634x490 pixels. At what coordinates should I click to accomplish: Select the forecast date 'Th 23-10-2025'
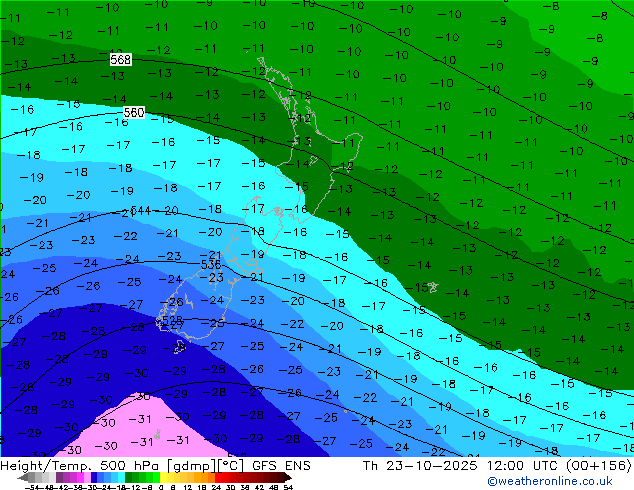(x=420, y=466)
